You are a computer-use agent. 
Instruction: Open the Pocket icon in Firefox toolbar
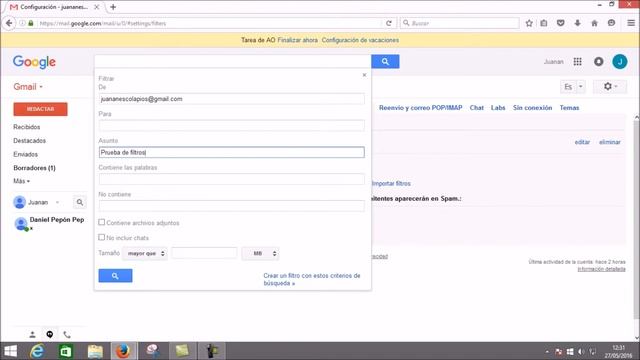click(x=560, y=23)
